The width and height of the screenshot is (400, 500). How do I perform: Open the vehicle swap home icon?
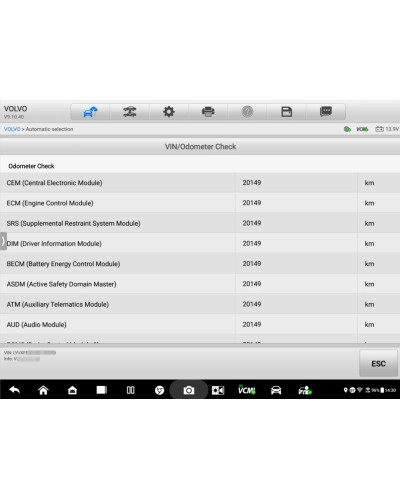90,112
